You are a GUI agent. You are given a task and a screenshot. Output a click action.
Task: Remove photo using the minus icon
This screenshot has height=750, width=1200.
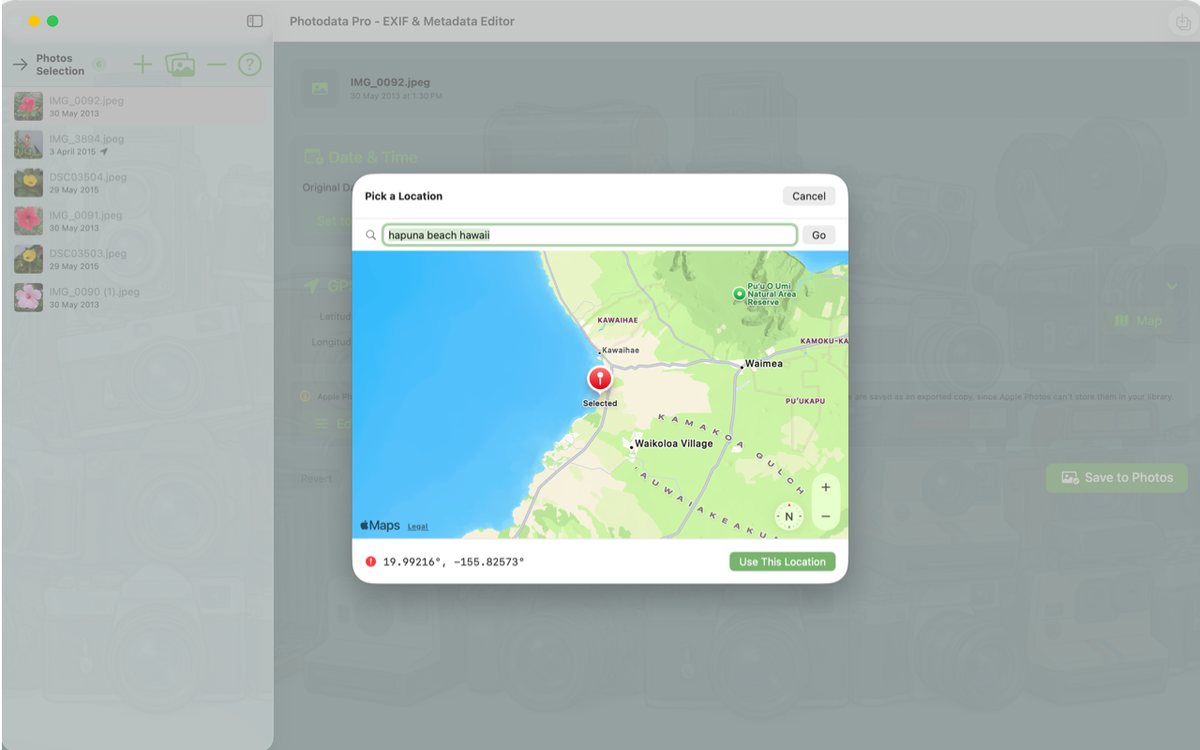(217, 65)
